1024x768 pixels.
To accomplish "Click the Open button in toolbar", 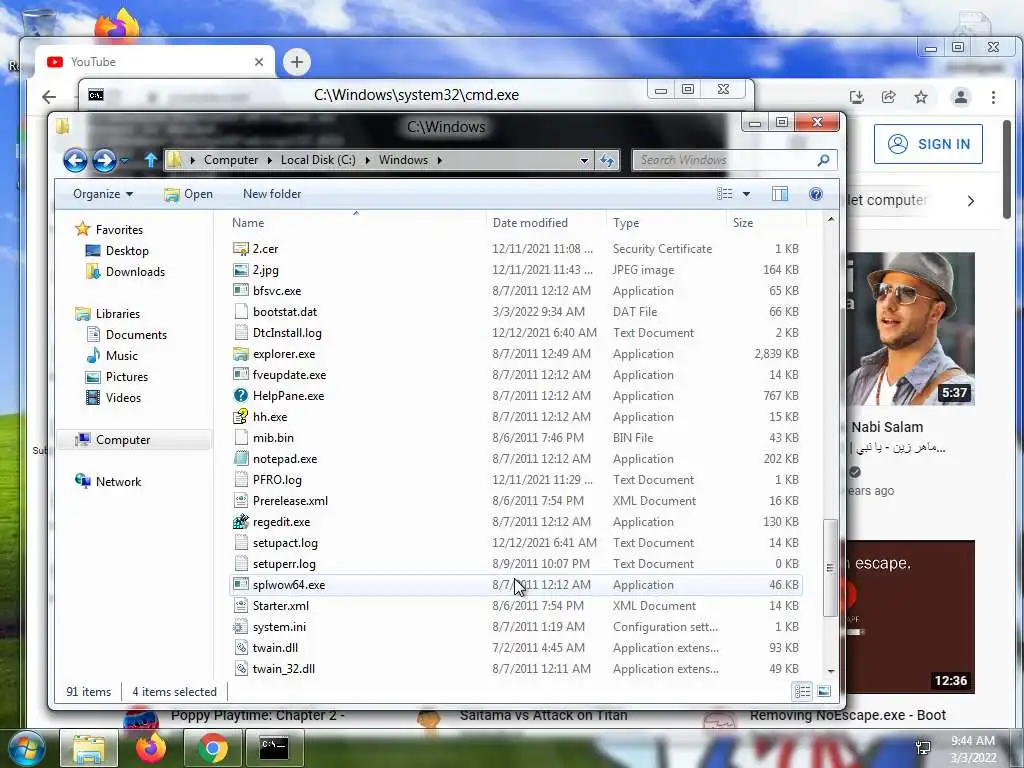I will (188, 194).
